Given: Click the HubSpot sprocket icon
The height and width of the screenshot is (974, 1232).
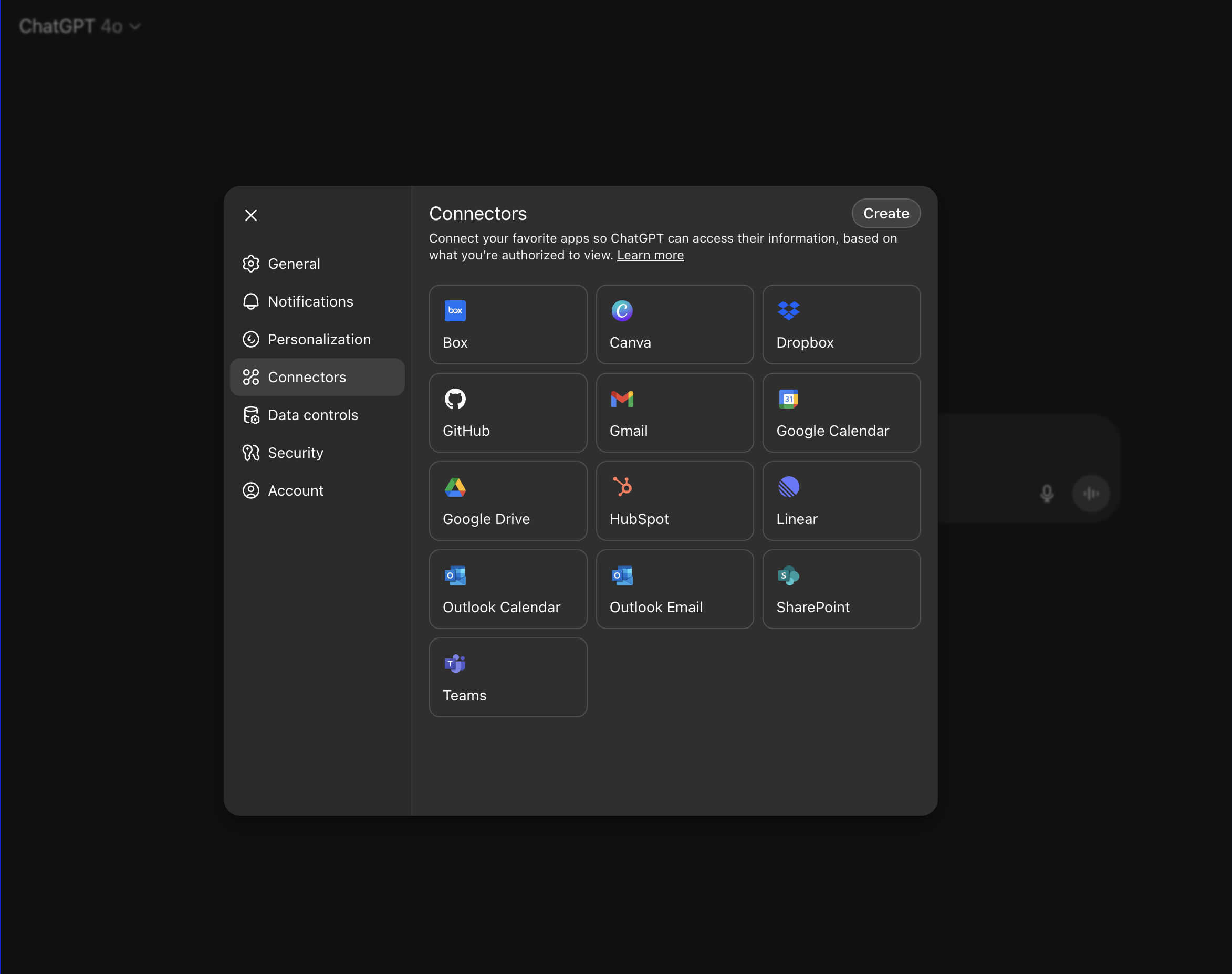Looking at the screenshot, I should (x=622, y=486).
